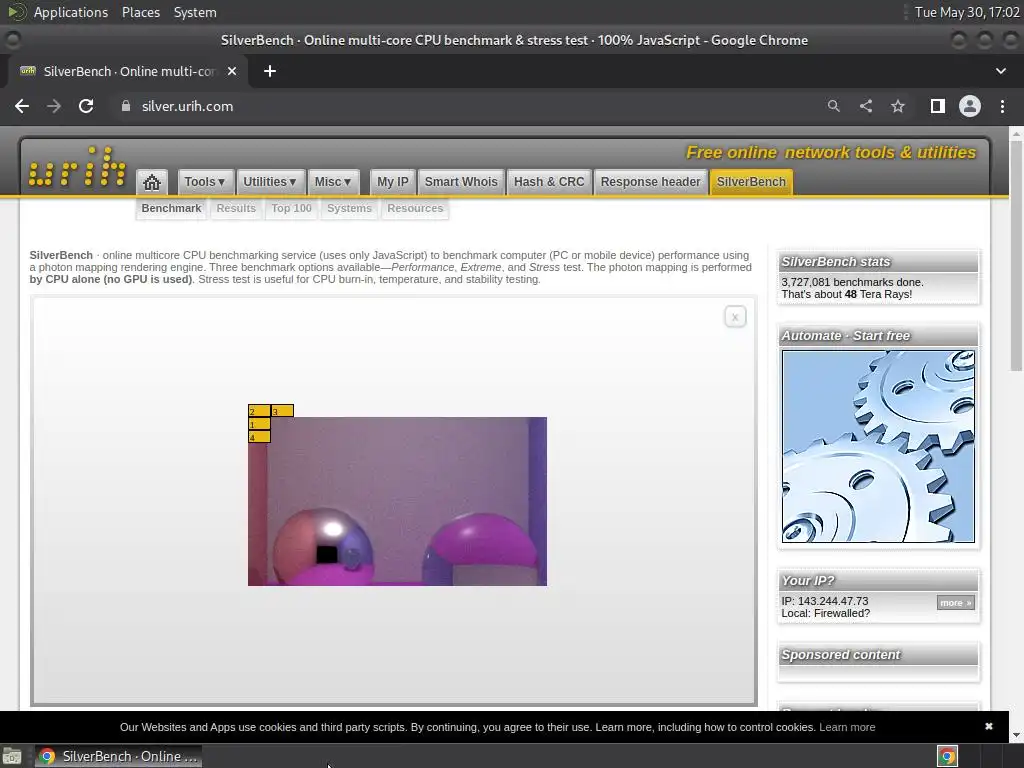The width and height of the screenshot is (1024, 768).
Task: Open the cookie 'Learn more' link
Action: coord(847,727)
